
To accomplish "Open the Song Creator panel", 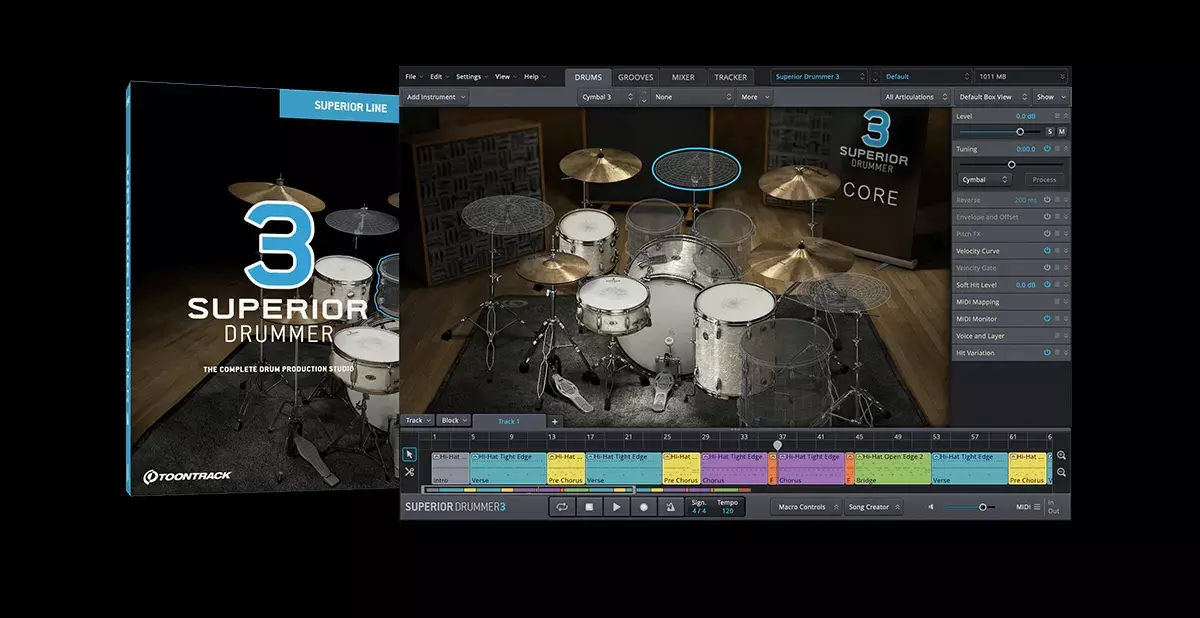I will pyautogui.click(x=874, y=507).
